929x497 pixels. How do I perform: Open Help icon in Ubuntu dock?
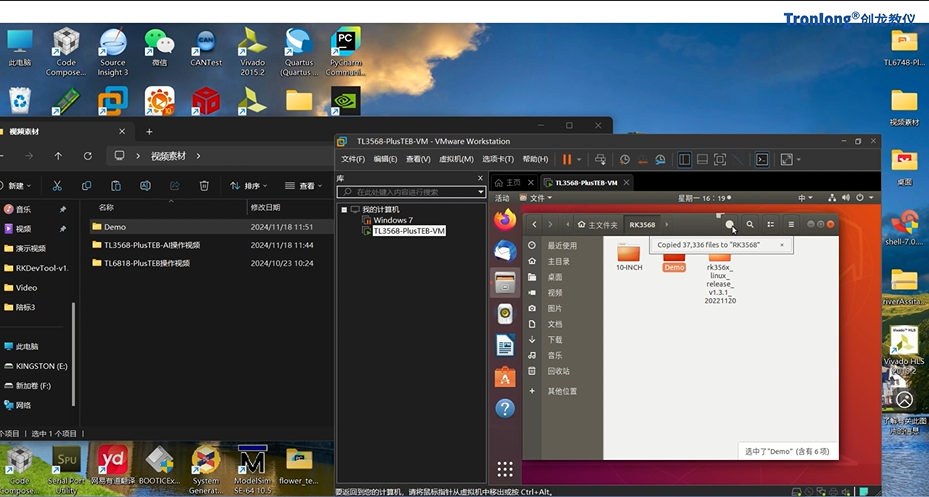[505, 408]
